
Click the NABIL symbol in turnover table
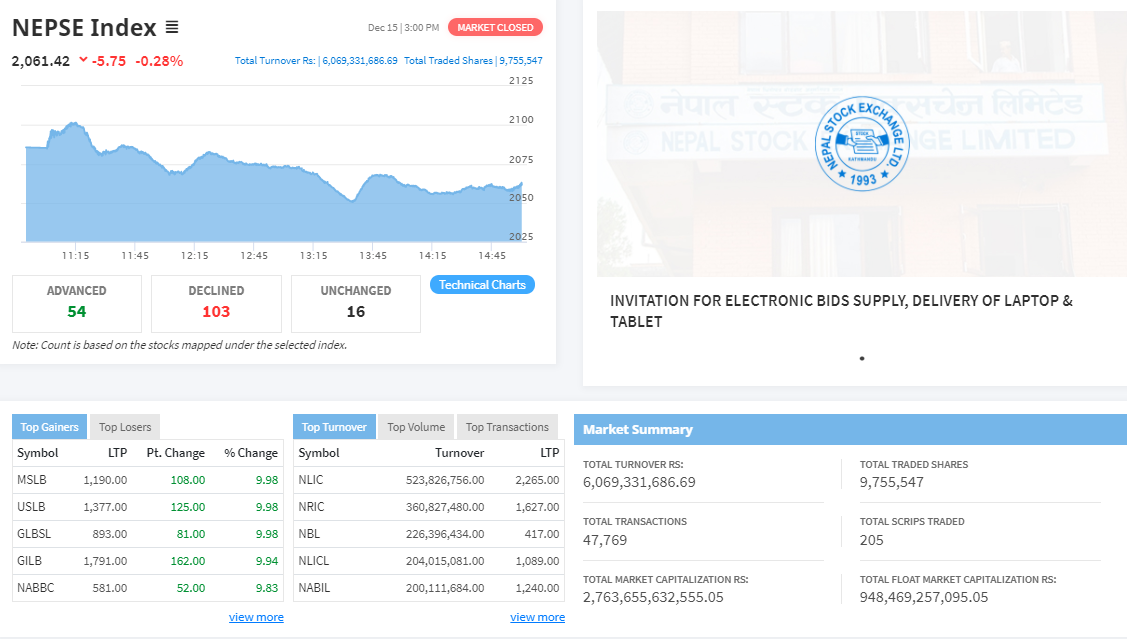314,587
